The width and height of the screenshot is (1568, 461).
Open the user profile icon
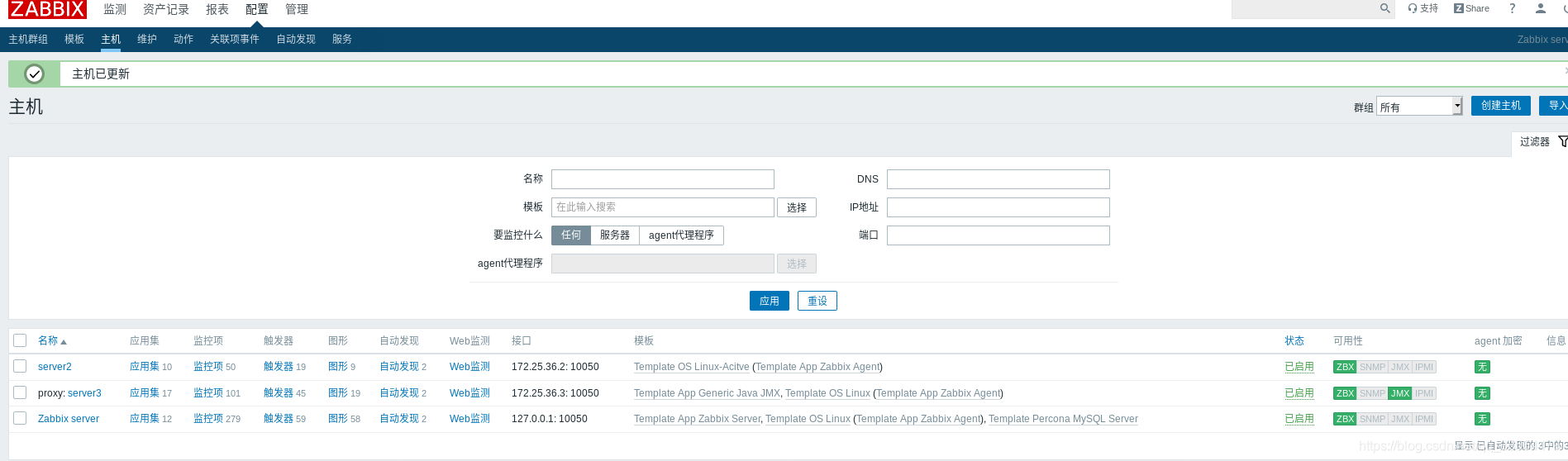click(1540, 8)
